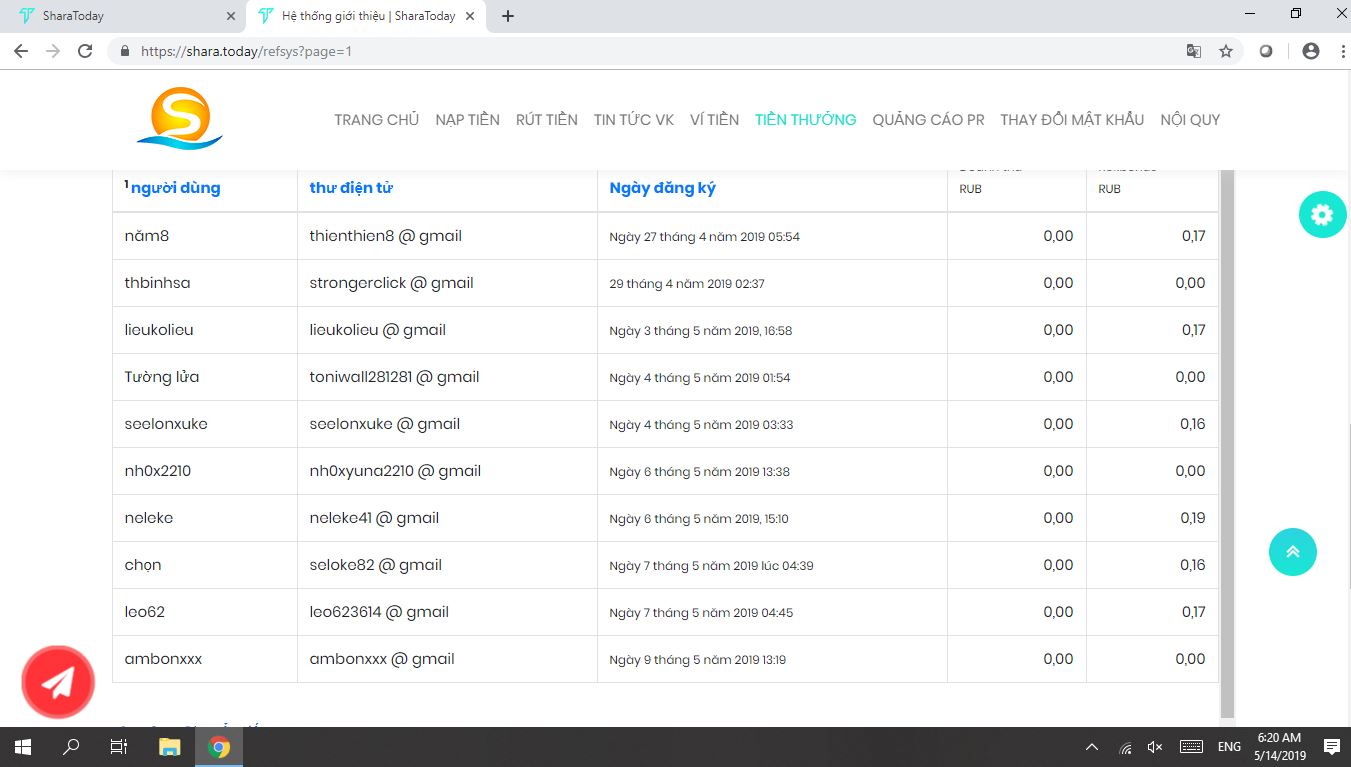Sort by the Ngày đăng ký column header
This screenshot has height=767, width=1351.
point(662,188)
